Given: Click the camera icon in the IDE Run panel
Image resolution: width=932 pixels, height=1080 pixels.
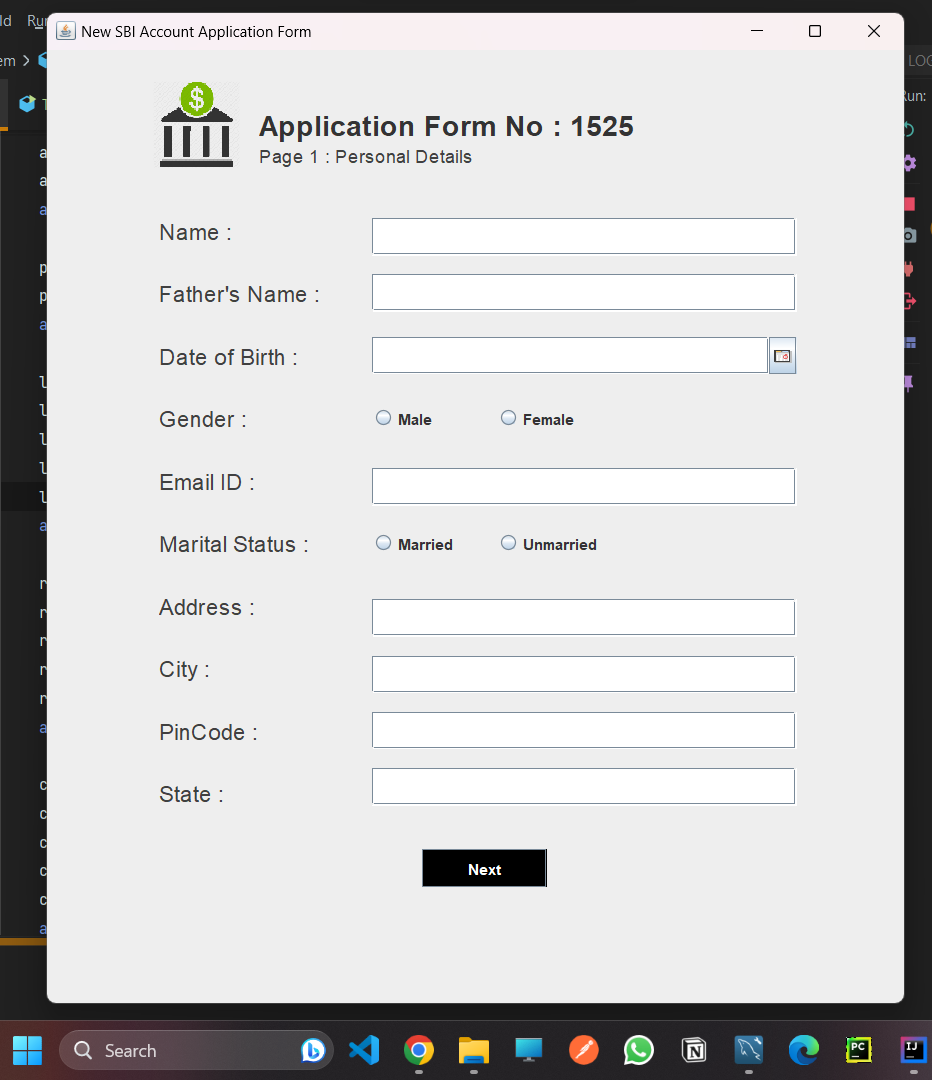Looking at the screenshot, I should coord(909,236).
